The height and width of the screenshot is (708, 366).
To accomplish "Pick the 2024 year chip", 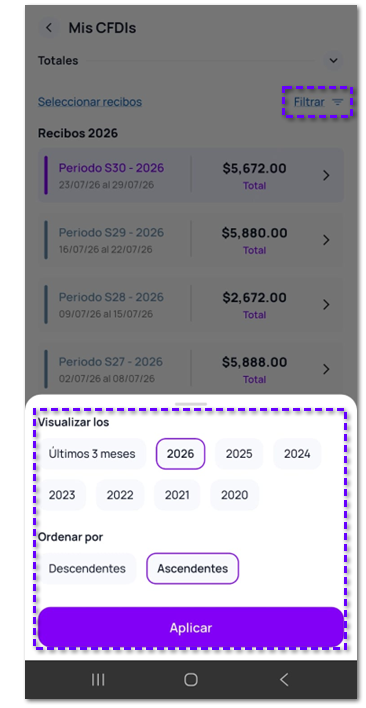I will 297,454.
